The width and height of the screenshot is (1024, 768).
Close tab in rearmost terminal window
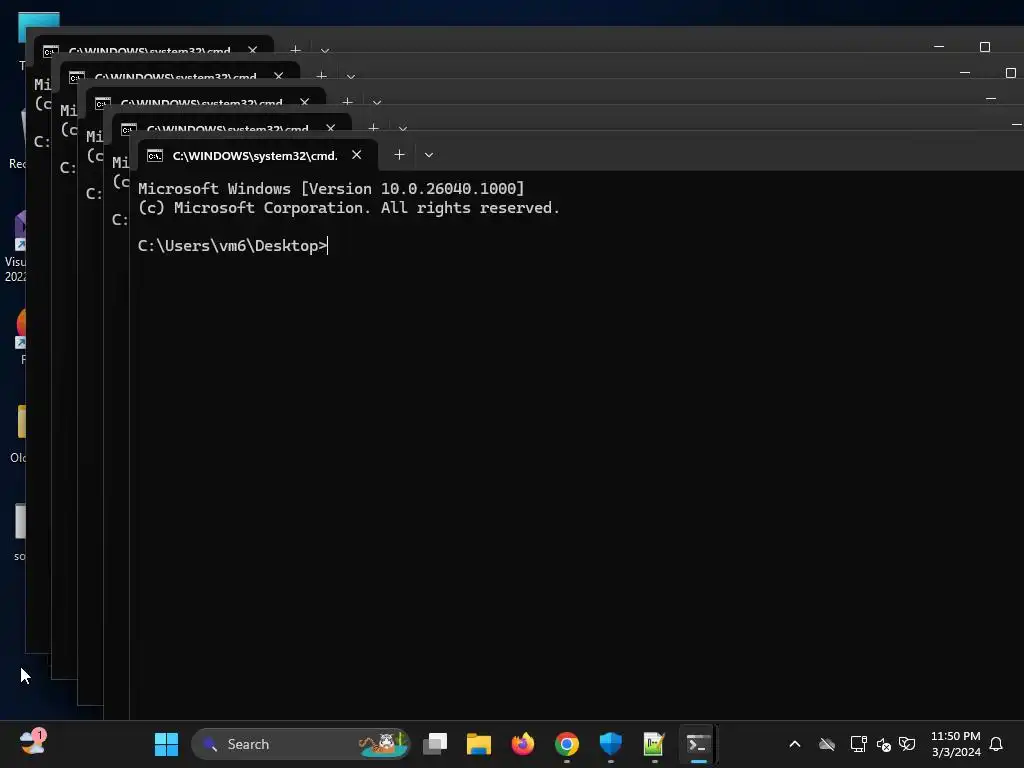pyautogui.click(x=253, y=49)
